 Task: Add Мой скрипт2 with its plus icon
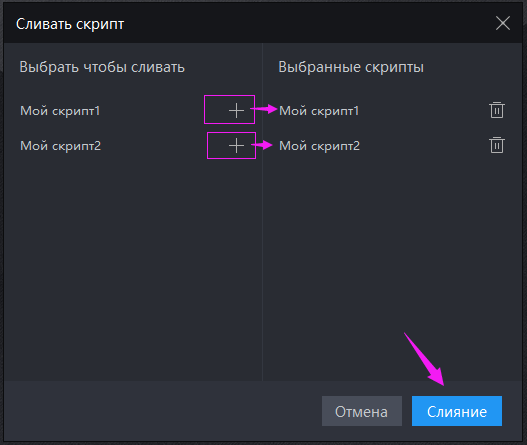click(236, 146)
